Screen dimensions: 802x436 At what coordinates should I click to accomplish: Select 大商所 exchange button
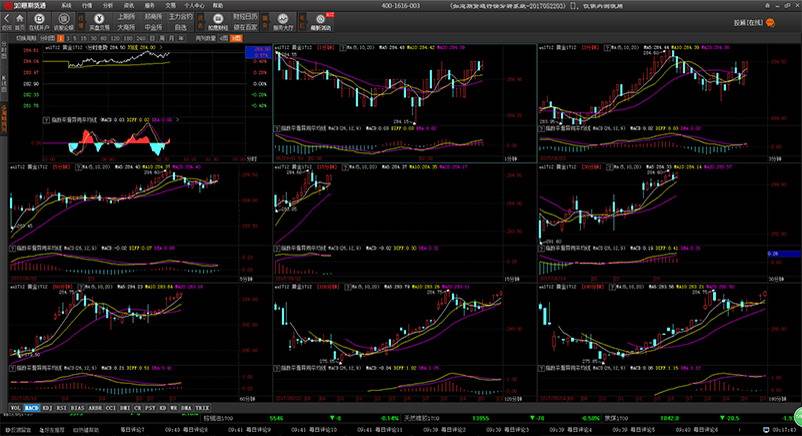pyautogui.click(x=126, y=27)
